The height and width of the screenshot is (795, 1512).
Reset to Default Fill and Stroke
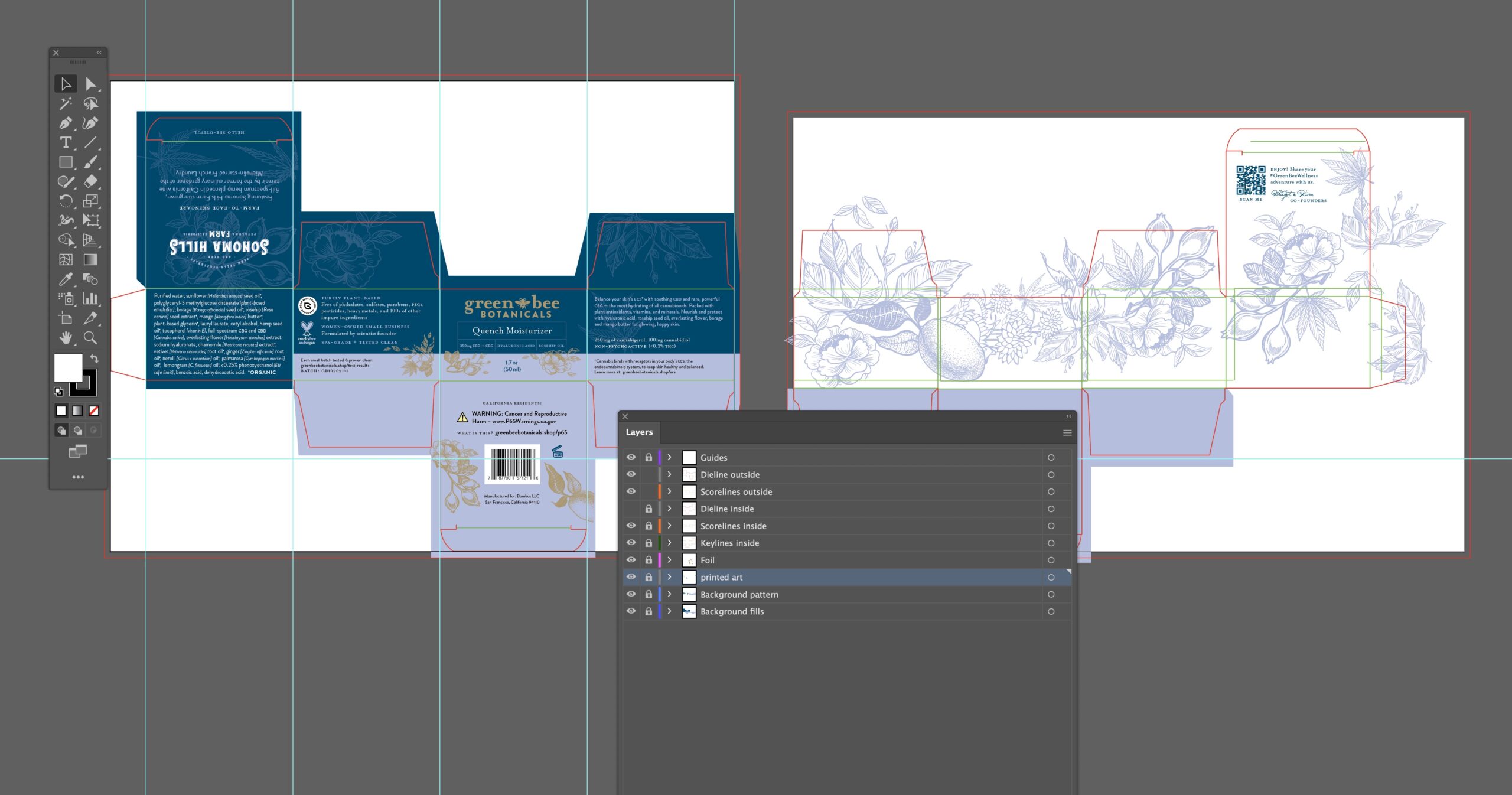point(58,391)
